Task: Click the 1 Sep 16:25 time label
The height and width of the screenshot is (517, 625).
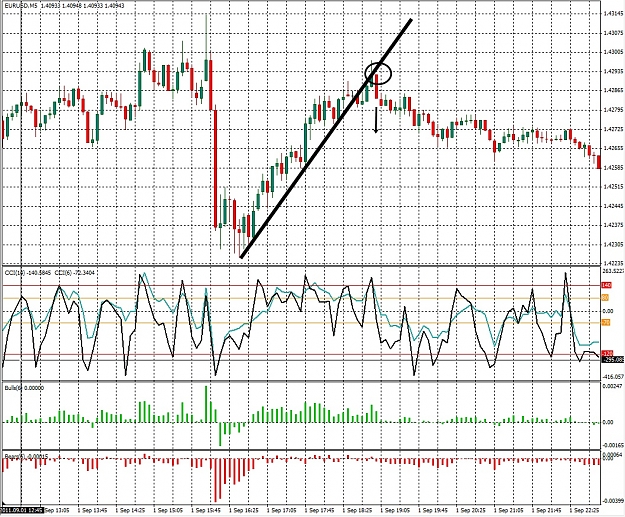Action: click(244, 510)
